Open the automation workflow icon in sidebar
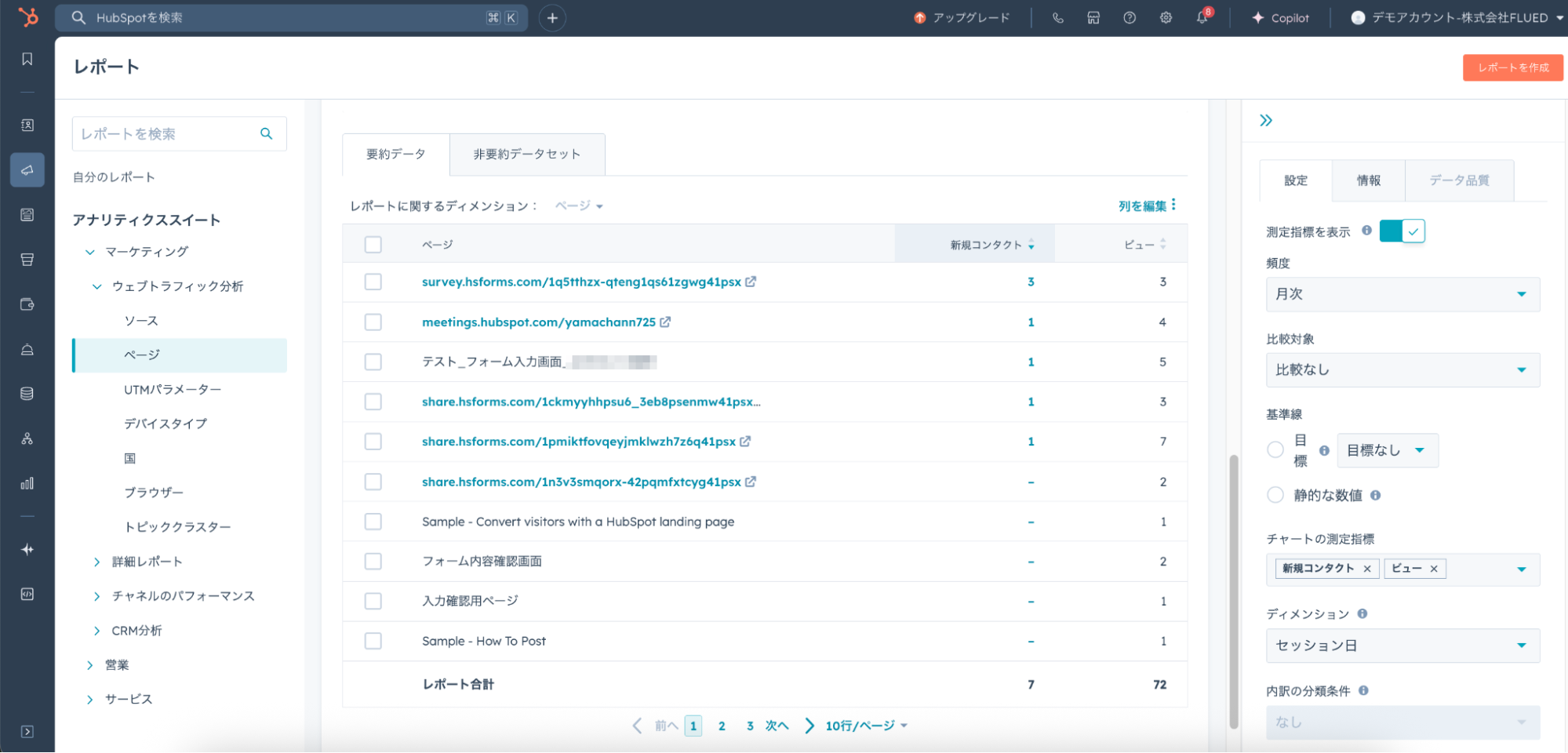The height and width of the screenshot is (753, 1568). pos(27,438)
